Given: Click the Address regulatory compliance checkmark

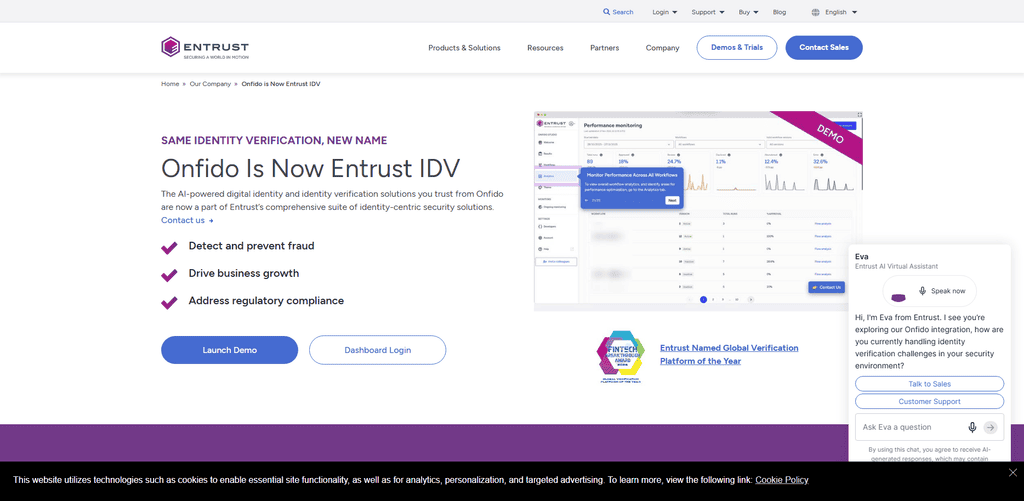Looking at the screenshot, I should [169, 302].
